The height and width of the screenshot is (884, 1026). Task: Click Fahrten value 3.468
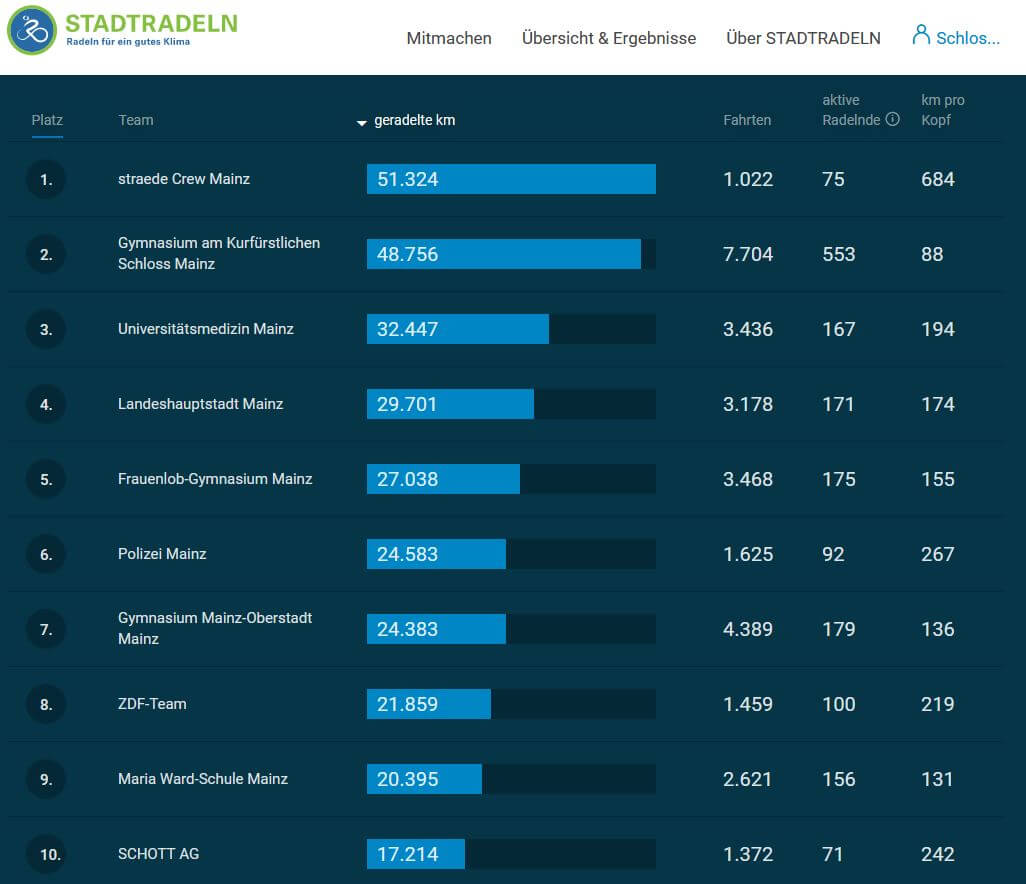click(x=748, y=479)
